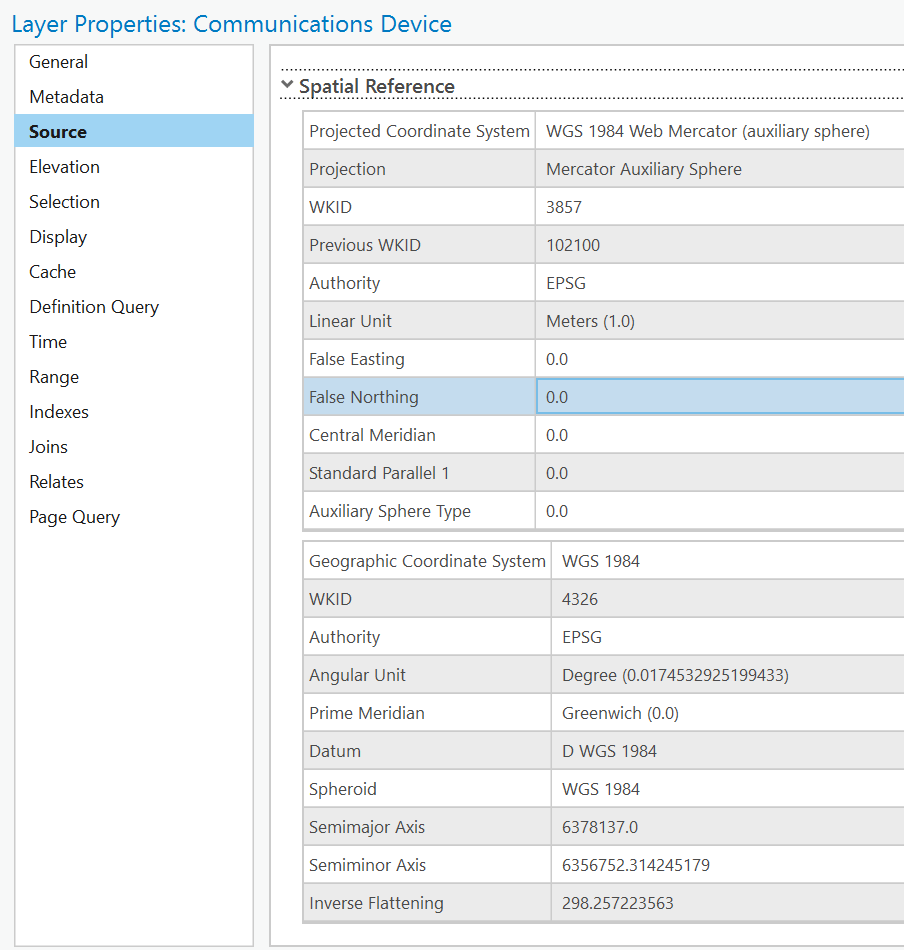The height and width of the screenshot is (950, 904).
Task: Select the Range page
Action: [x=54, y=377]
